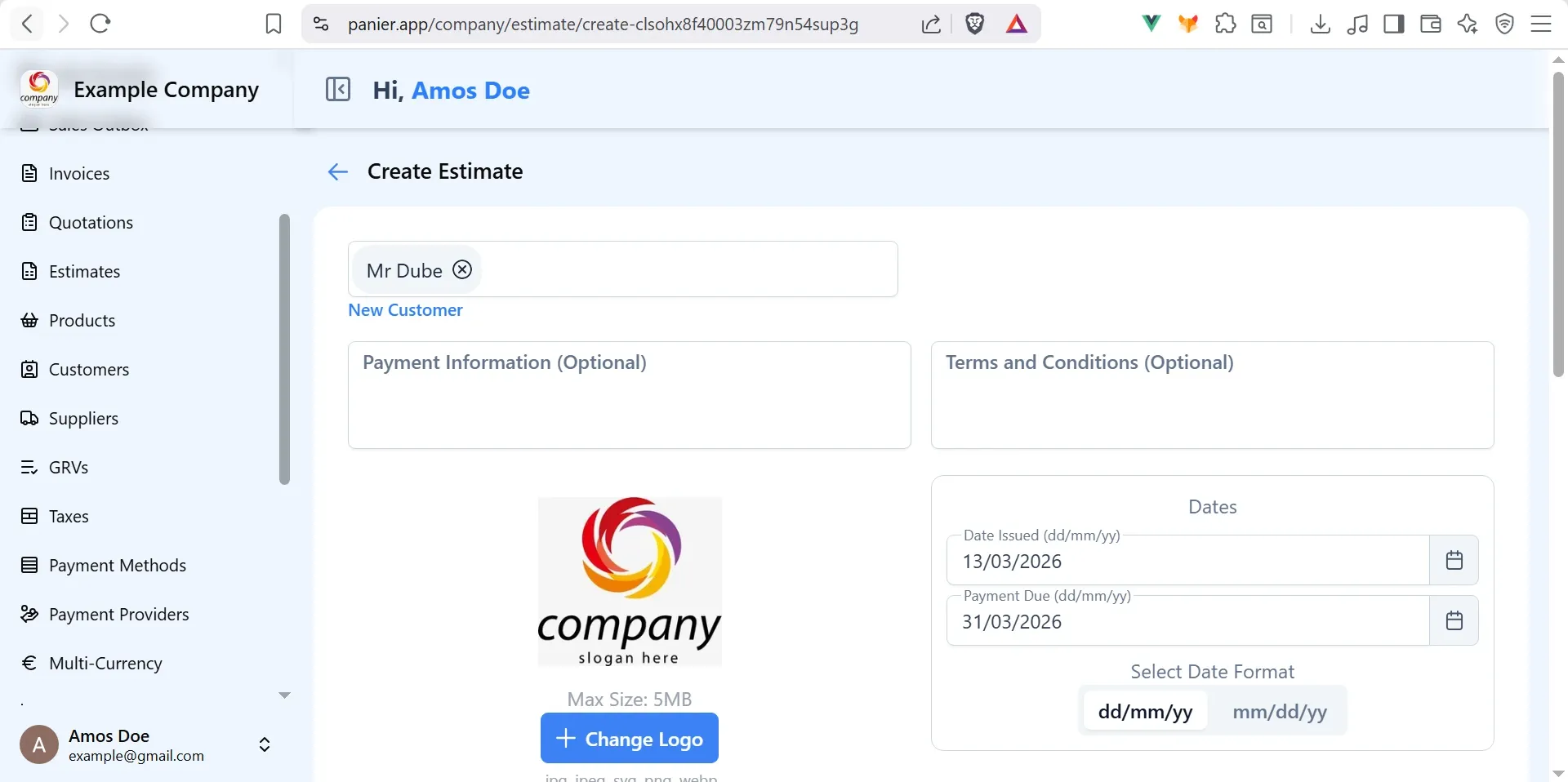Open the VPN shield icon
Viewport: 1568px width, 782px height.
(1504, 24)
